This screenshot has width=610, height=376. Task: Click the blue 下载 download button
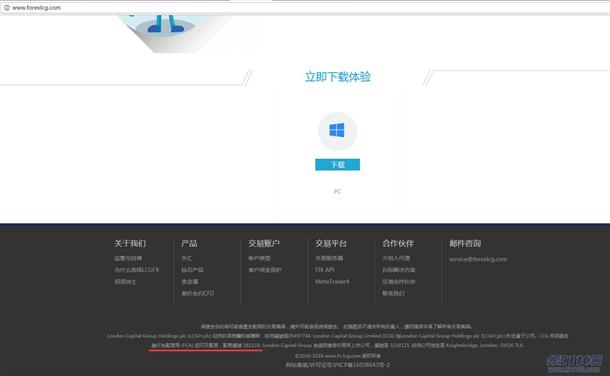[x=337, y=164]
